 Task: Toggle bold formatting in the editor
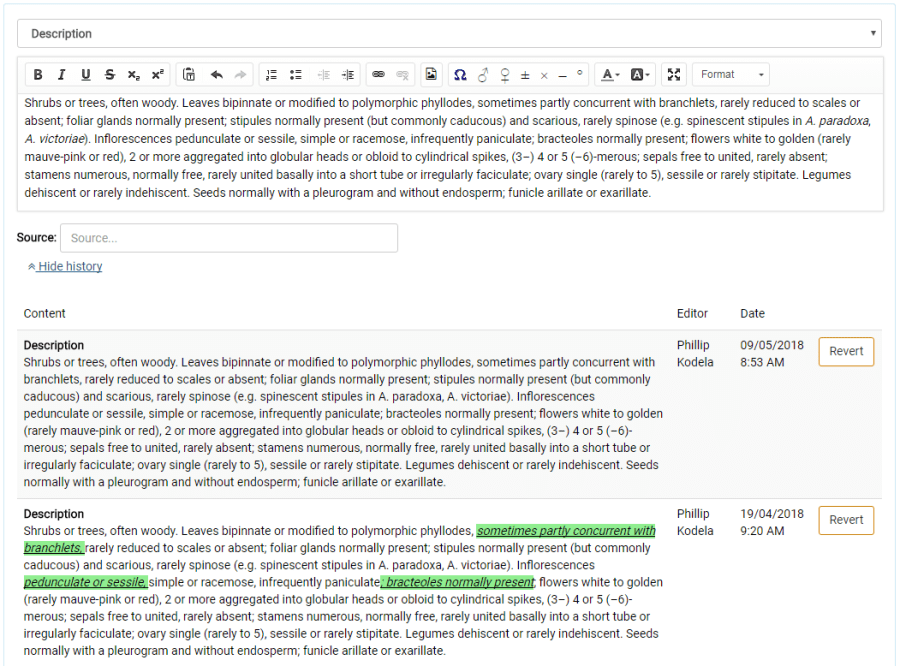[38, 75]
